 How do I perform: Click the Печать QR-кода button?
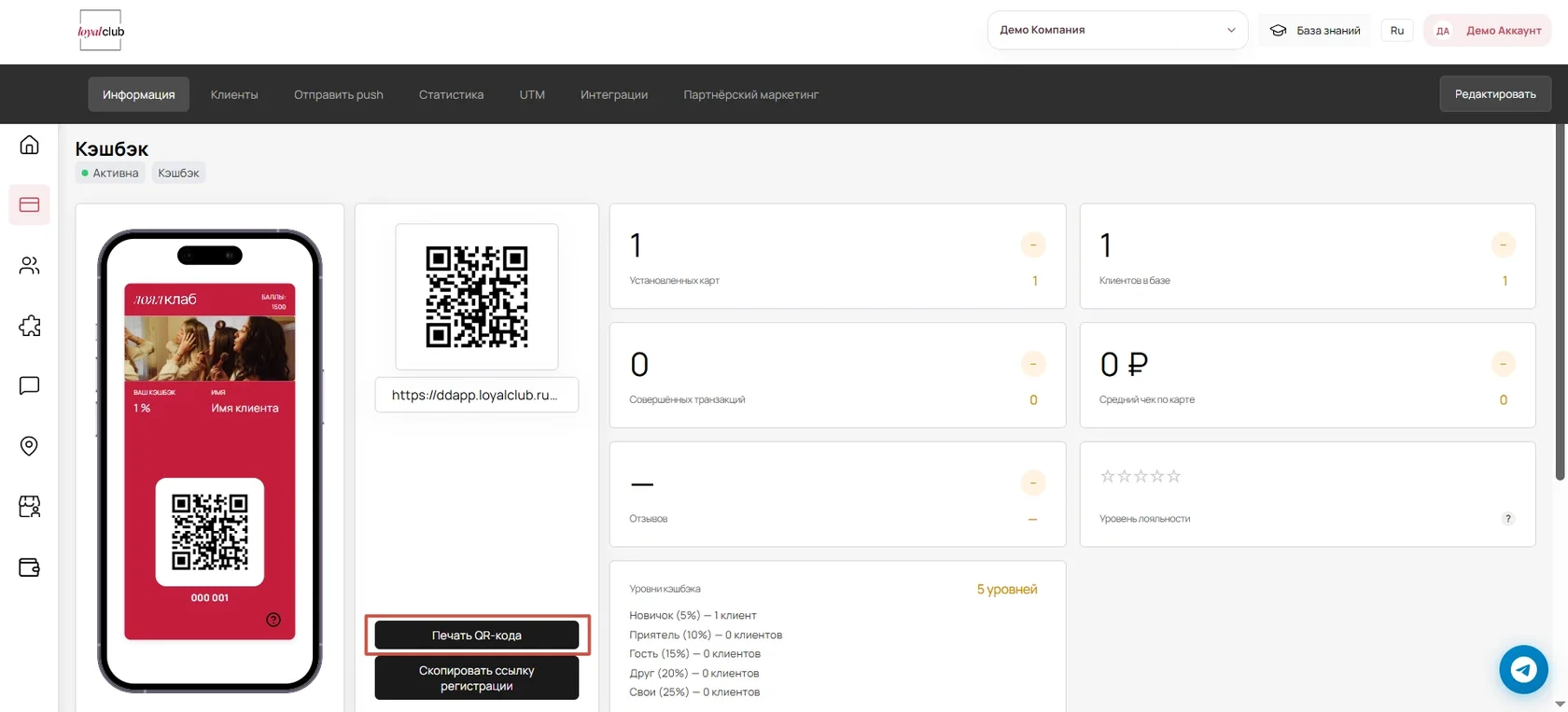point(477,635)
